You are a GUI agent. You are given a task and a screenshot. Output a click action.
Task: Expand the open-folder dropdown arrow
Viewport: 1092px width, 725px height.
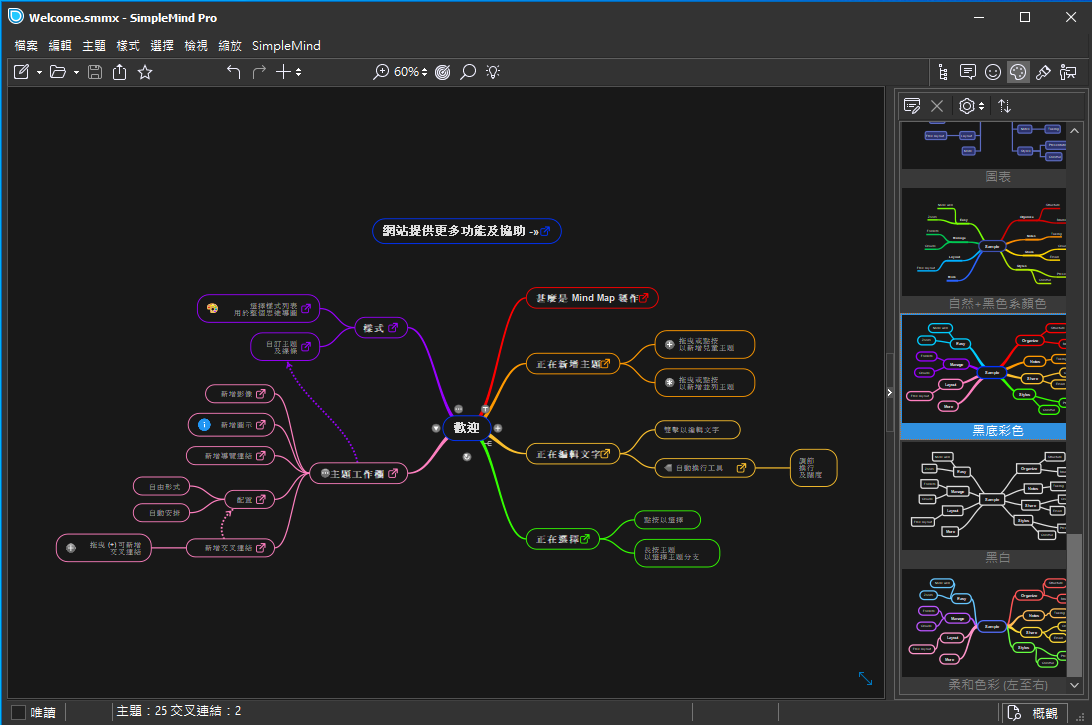click(76, 72)
